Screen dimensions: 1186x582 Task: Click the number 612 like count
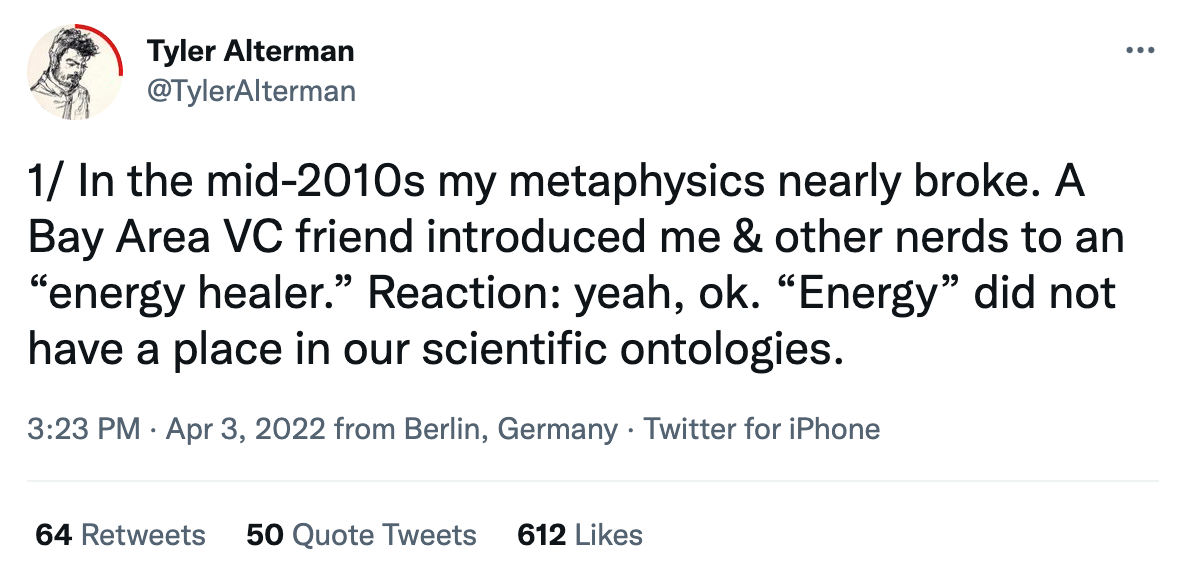542,535
